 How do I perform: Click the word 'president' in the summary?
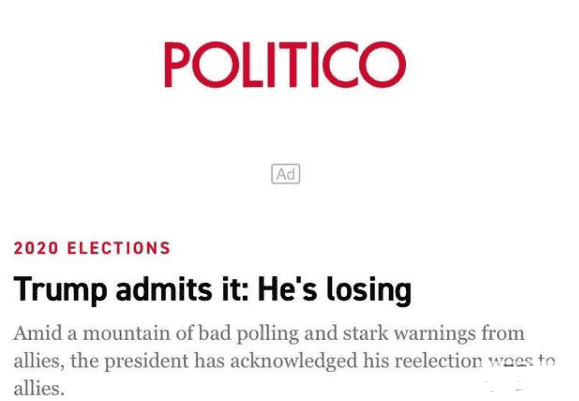[x=146, y=361]
